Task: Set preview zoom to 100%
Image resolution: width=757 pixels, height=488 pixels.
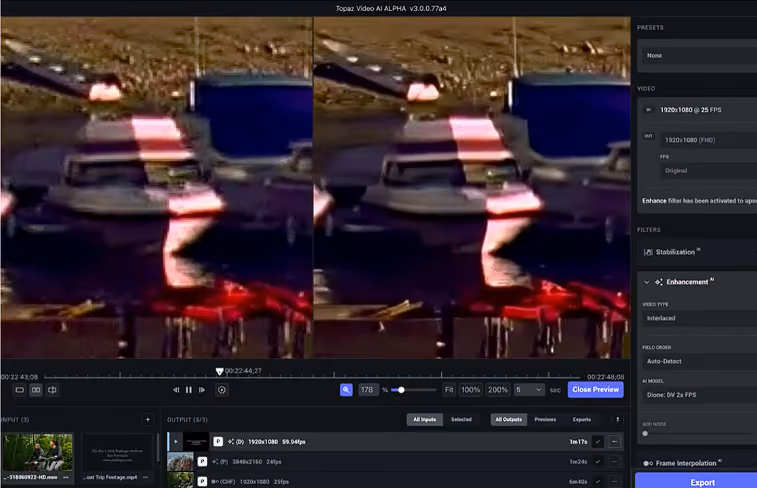Action: 470,390
